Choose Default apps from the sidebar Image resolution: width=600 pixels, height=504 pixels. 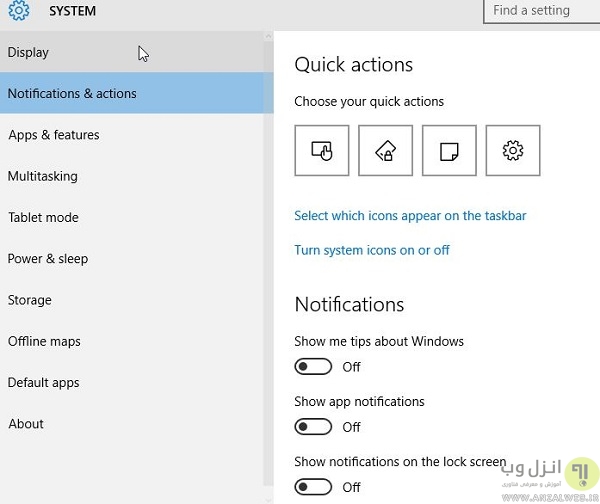(x=44, y=382)
